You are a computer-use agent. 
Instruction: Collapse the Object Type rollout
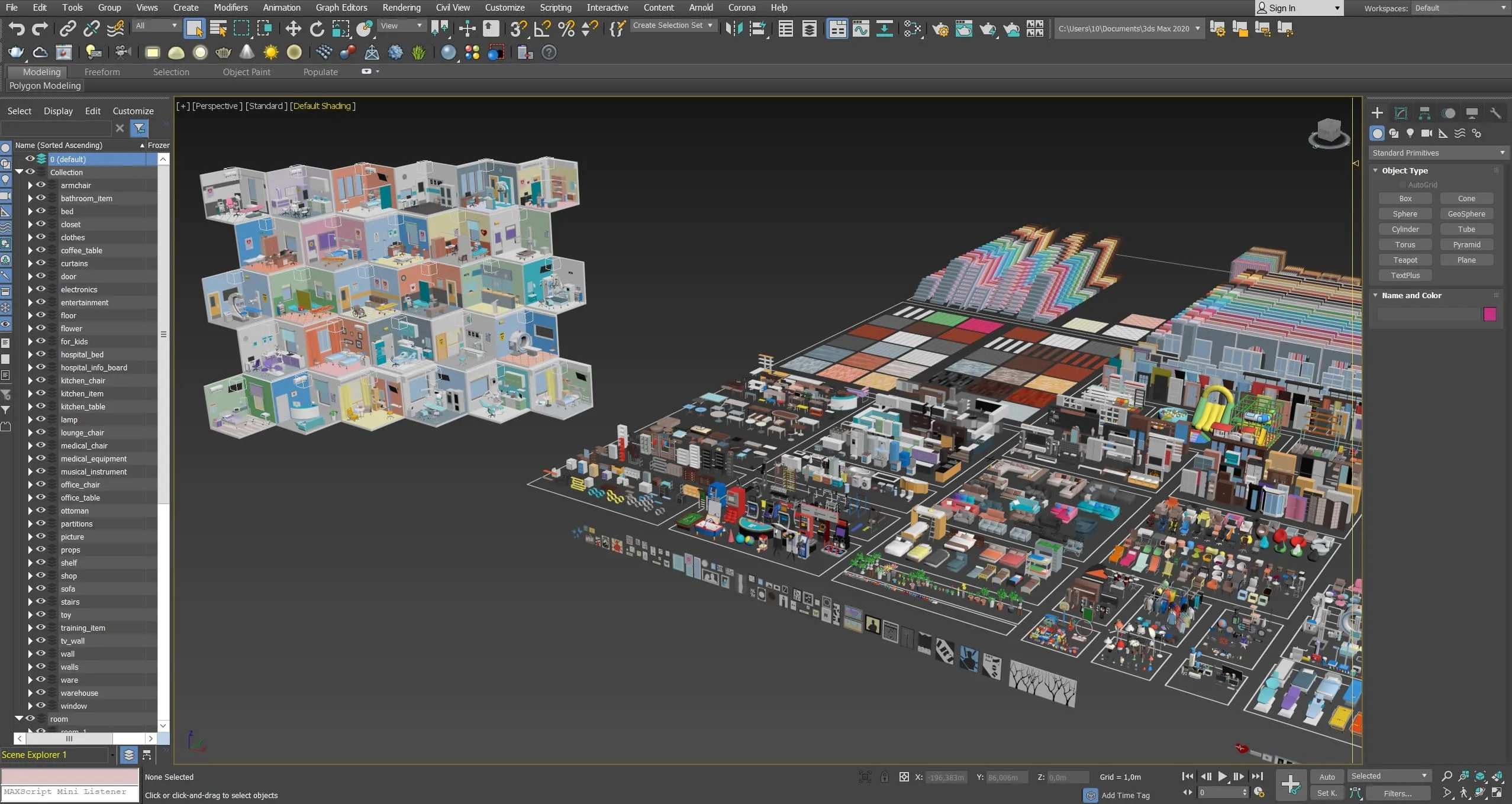coord(1405,170)
